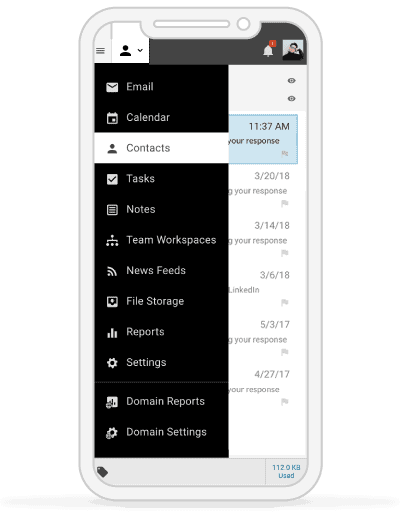Click the Notes page icon
The image size is (400, 520).
pos(112,210)
